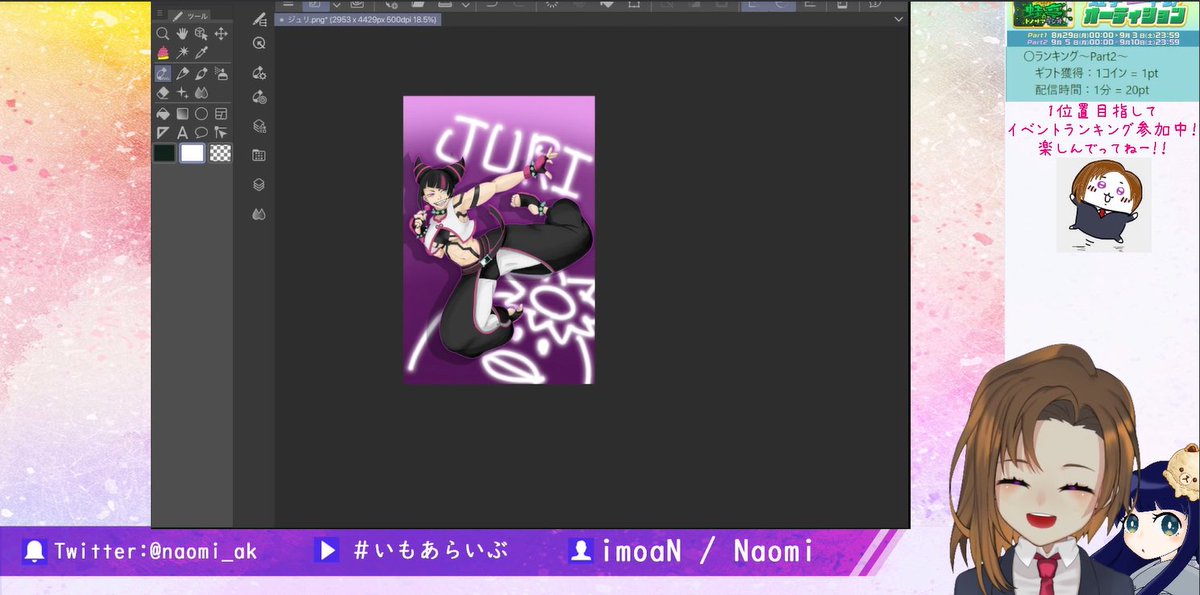Select the Hand move-view tool
The height and width of the screenshot is (595, 1200).
pyautogui.click(x=182, y=34)
